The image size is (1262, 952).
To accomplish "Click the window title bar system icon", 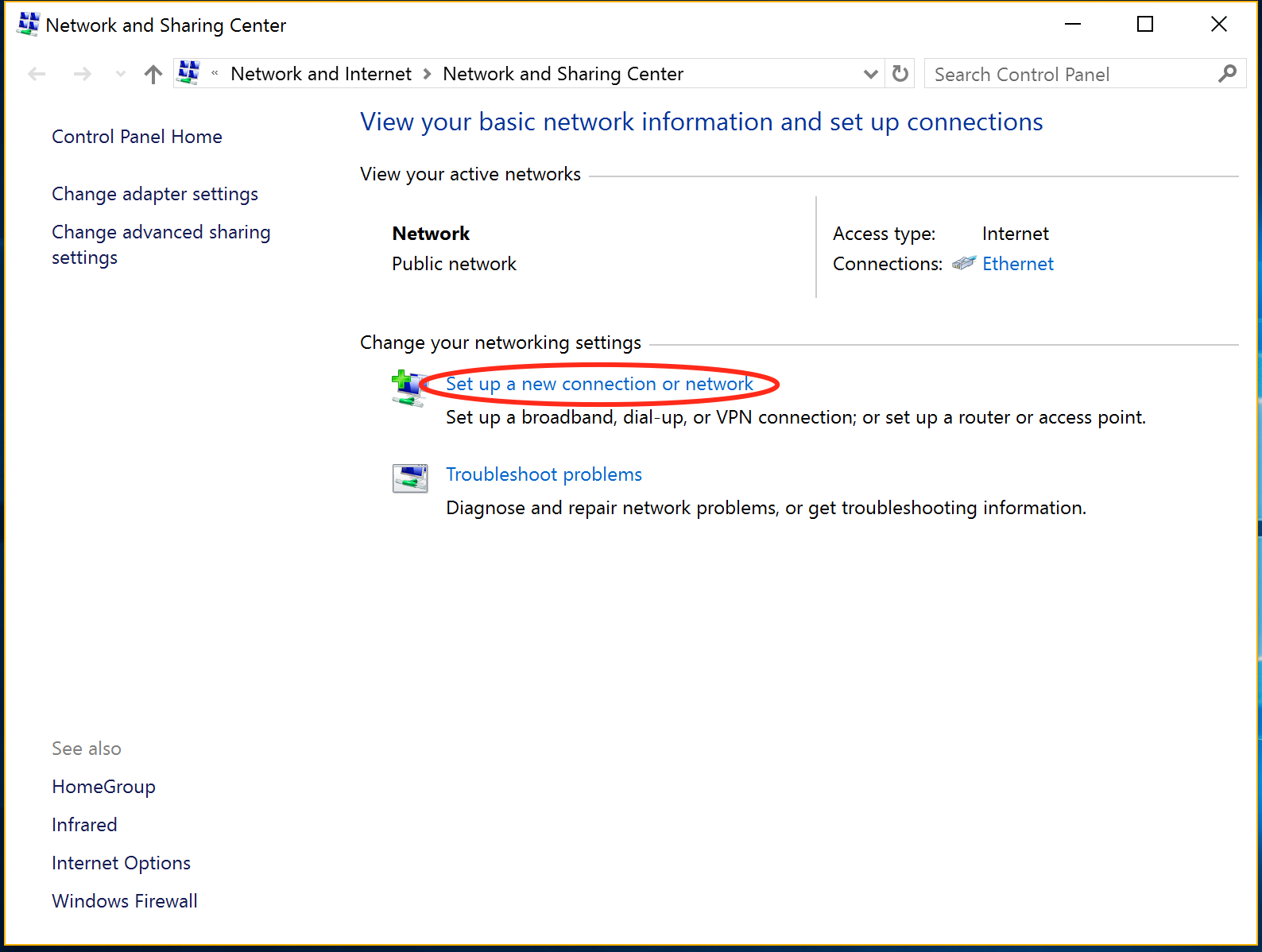I will tap(28, 25).
